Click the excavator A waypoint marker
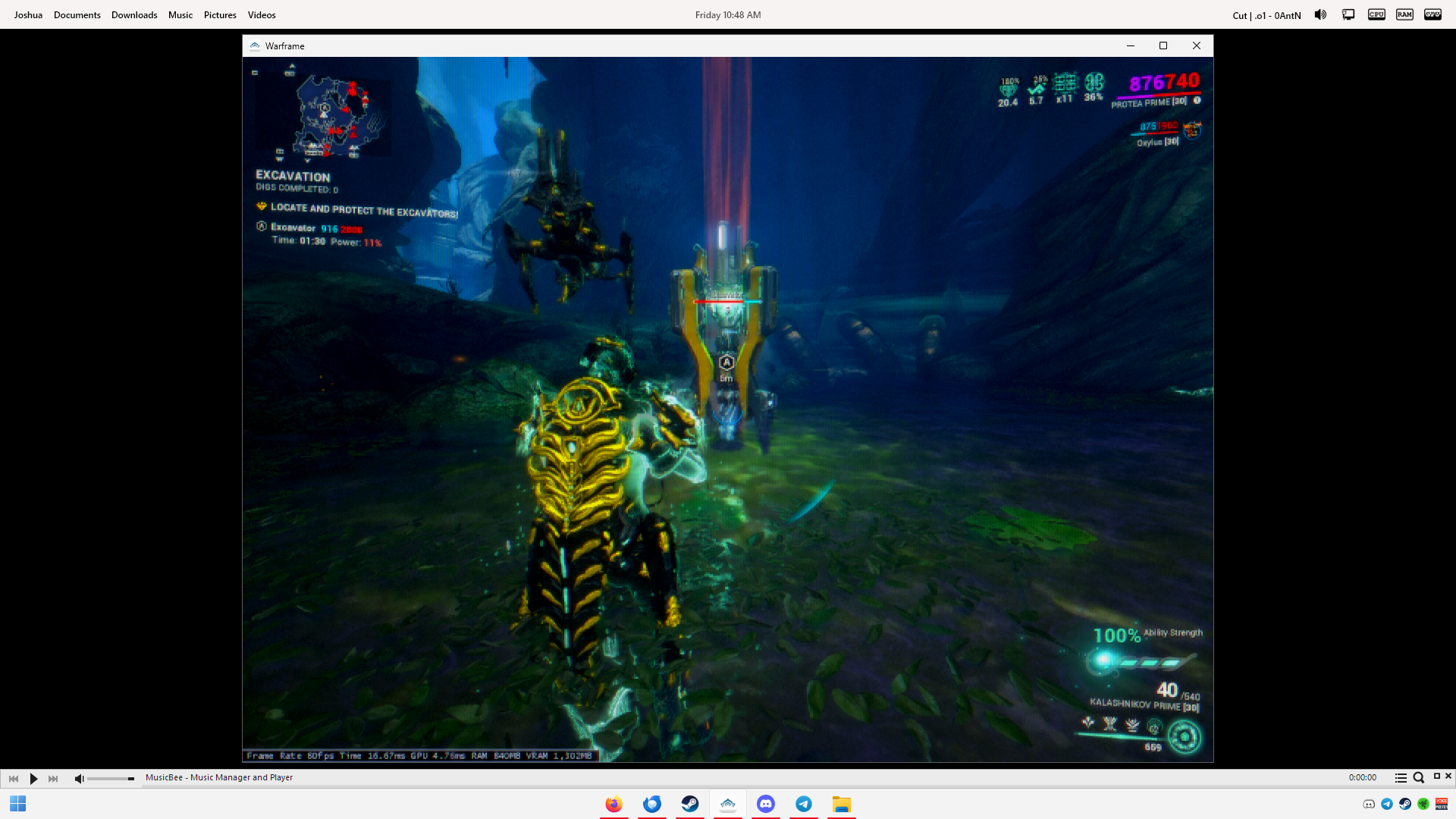This screenshot has height=819, width=1456. click(726, 362)
